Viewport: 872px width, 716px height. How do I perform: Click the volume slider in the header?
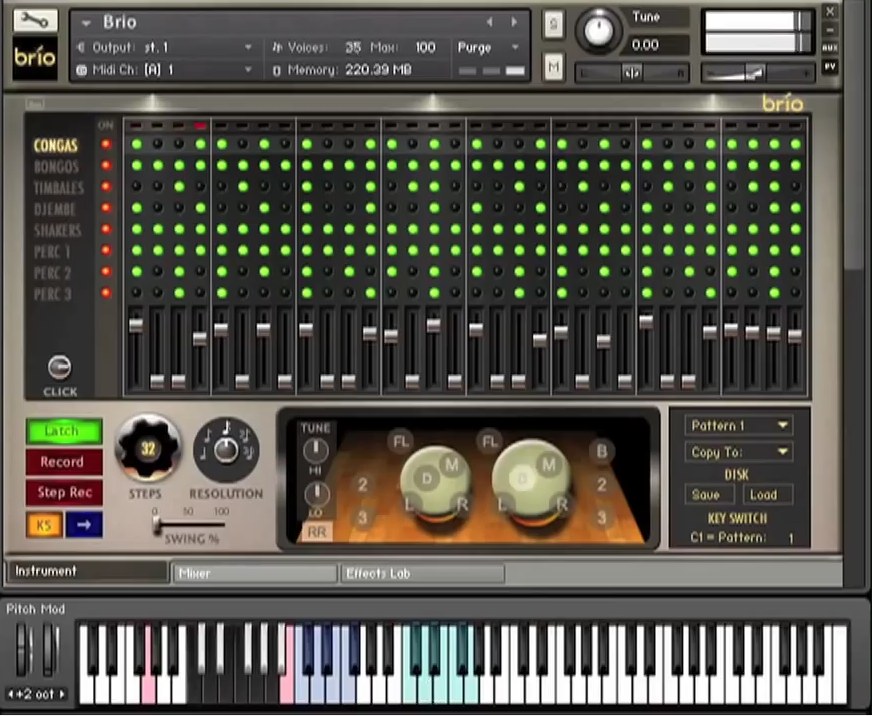tap(757, 73)
